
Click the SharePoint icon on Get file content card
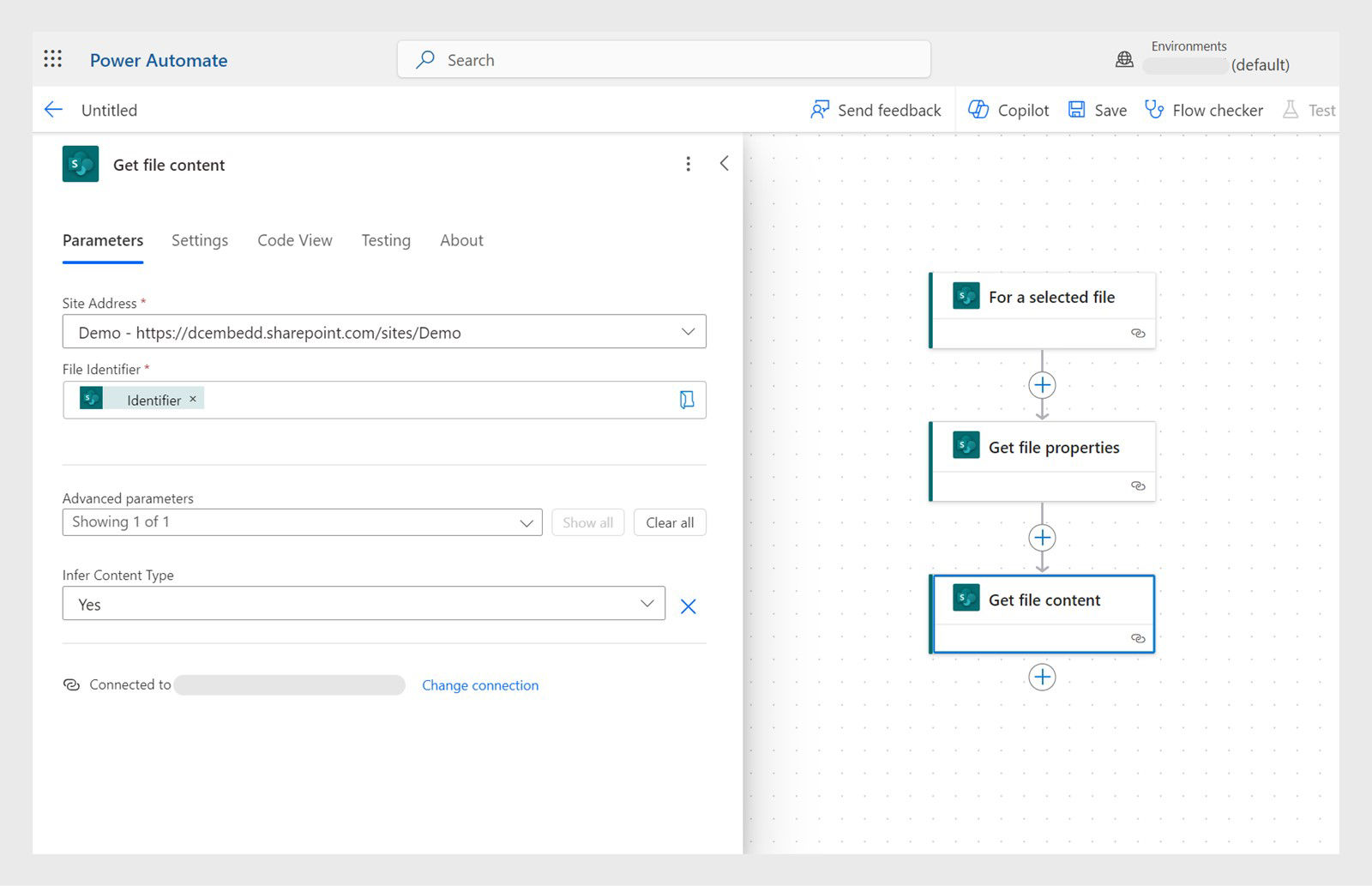(966, 598)
